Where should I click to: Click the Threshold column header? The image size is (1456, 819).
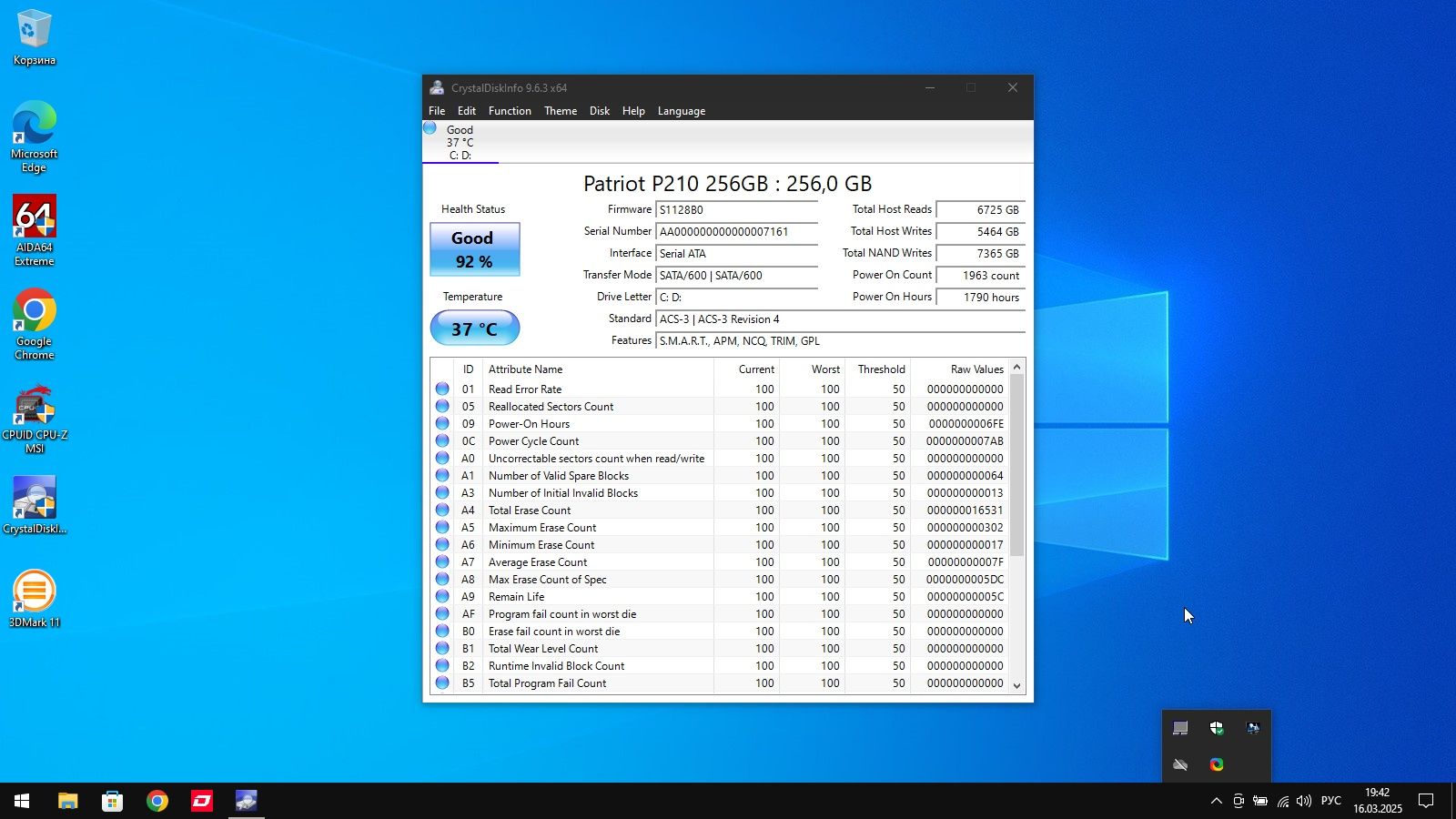point(877,369)
